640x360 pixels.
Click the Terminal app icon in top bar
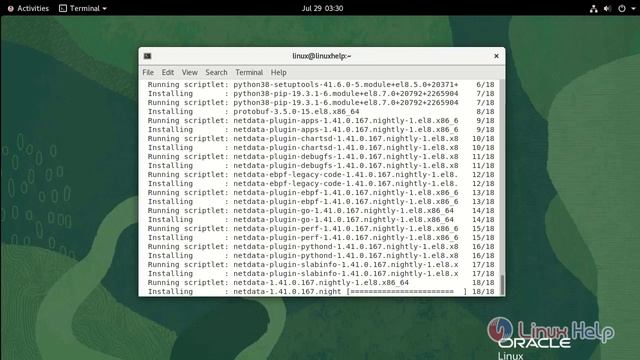click(63, 8)
